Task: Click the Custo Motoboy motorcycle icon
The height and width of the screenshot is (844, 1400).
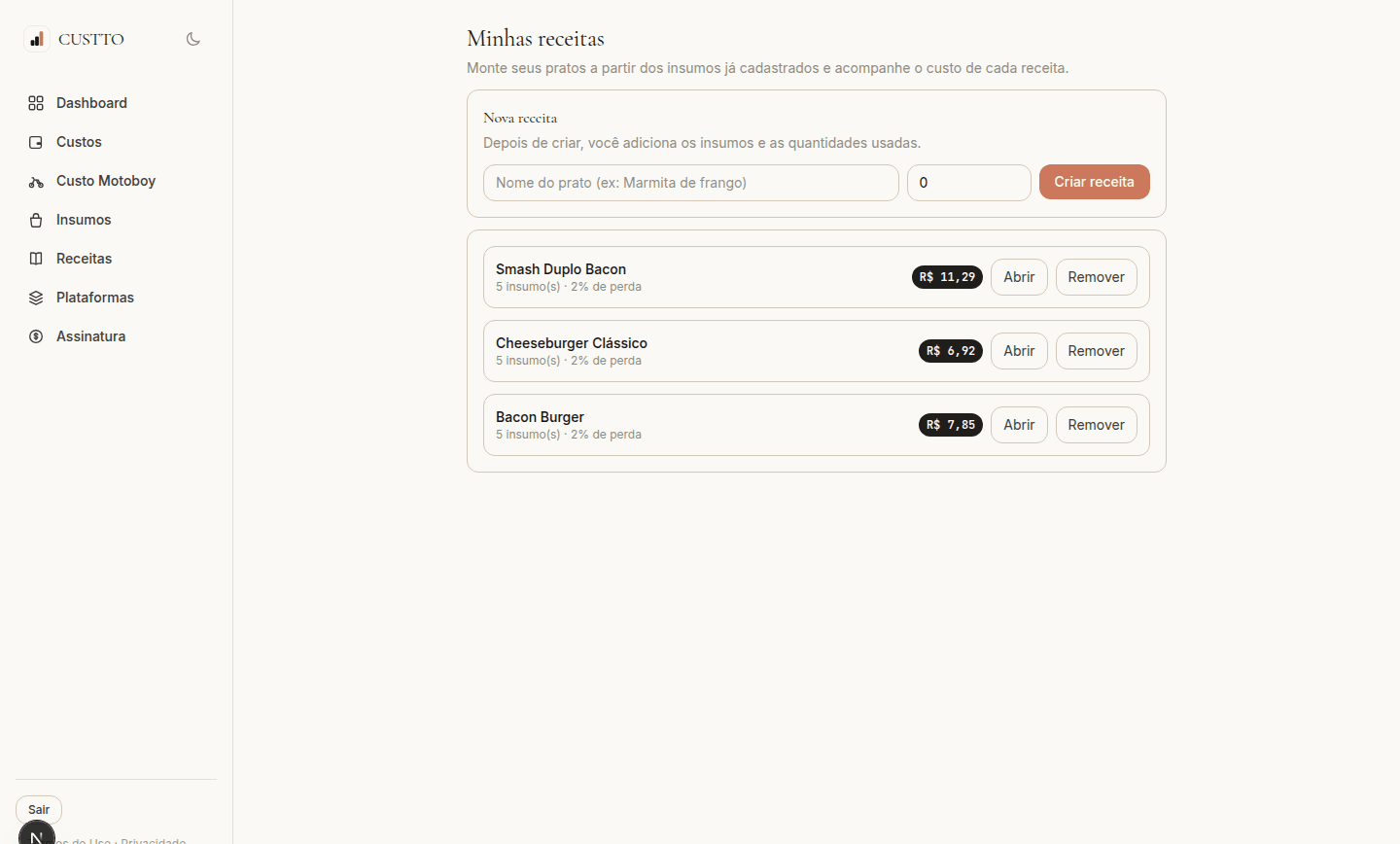Action: click(36, 181)
